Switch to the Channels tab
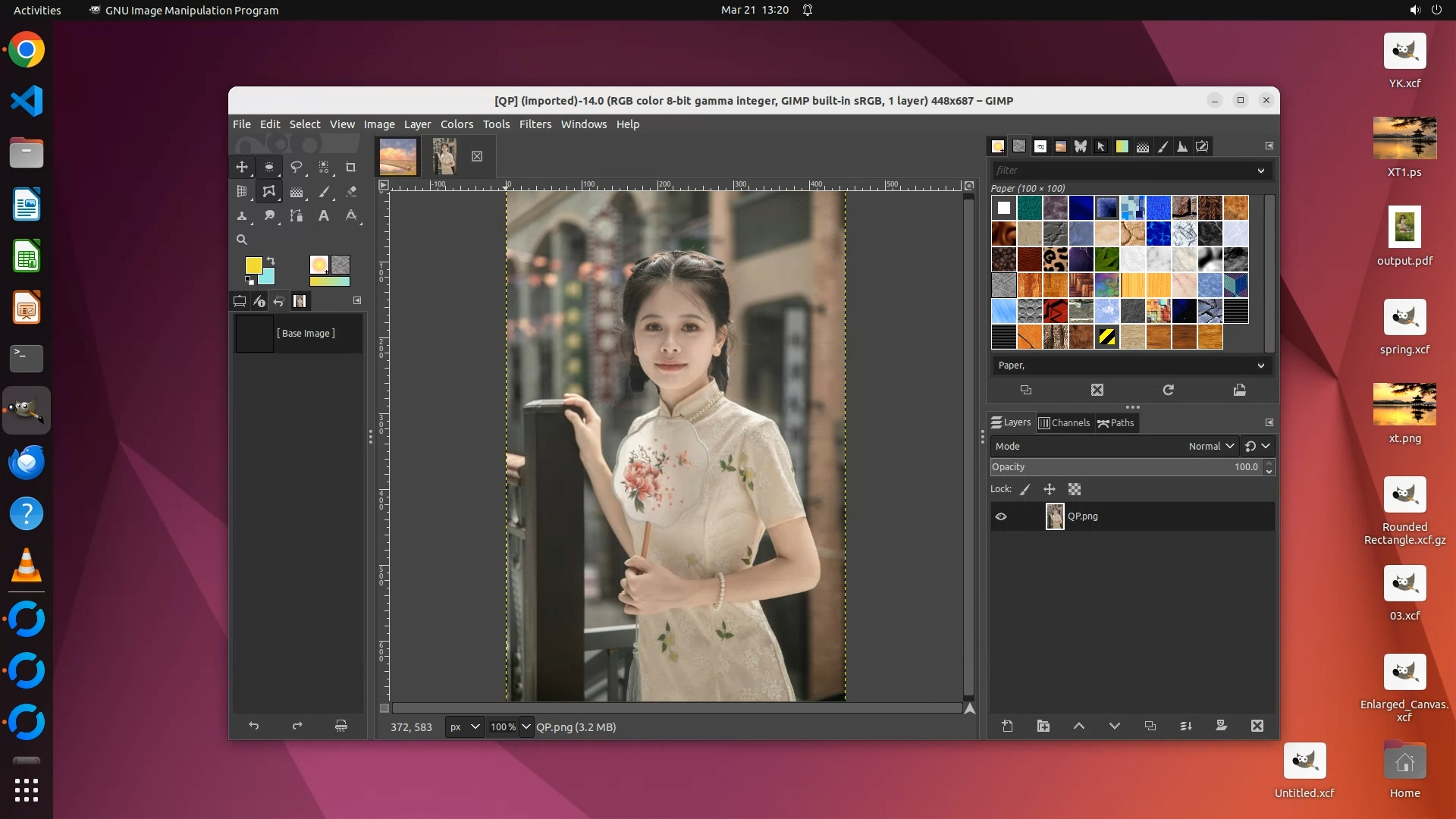This screenshot has width=1456, height=819. point(1064,422)
